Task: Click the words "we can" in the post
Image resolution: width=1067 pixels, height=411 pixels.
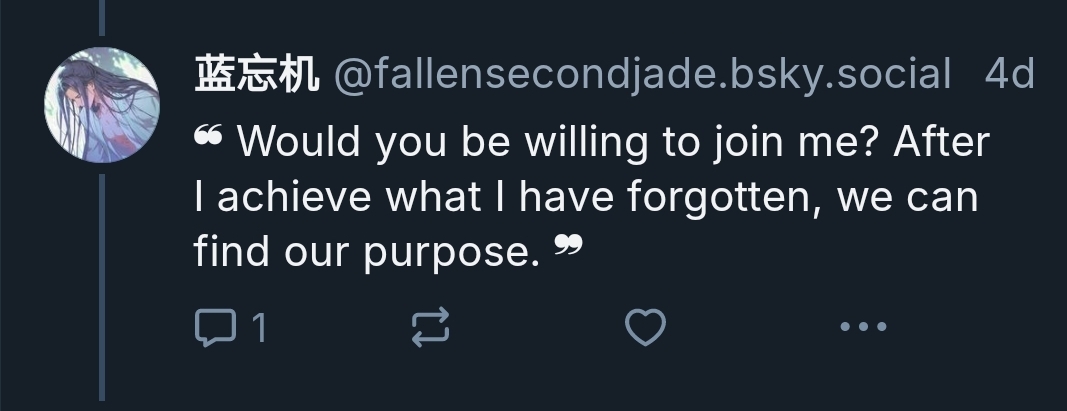Action: pos(906,197)
